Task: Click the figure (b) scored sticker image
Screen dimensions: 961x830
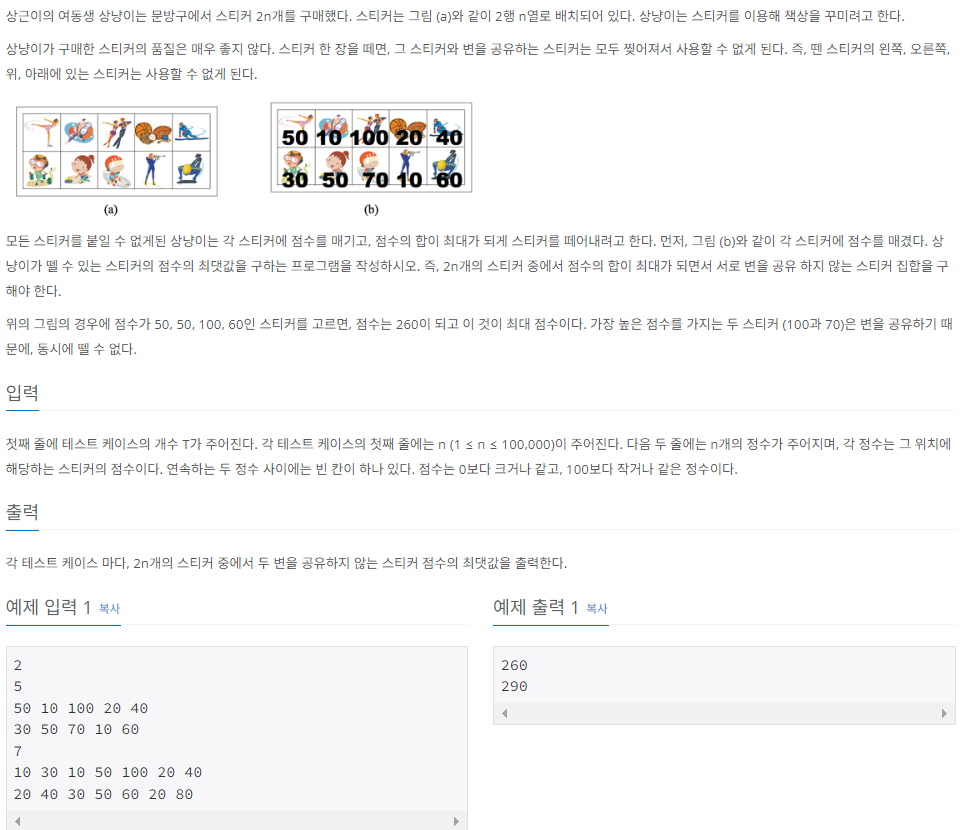Action: click(371, 148)
